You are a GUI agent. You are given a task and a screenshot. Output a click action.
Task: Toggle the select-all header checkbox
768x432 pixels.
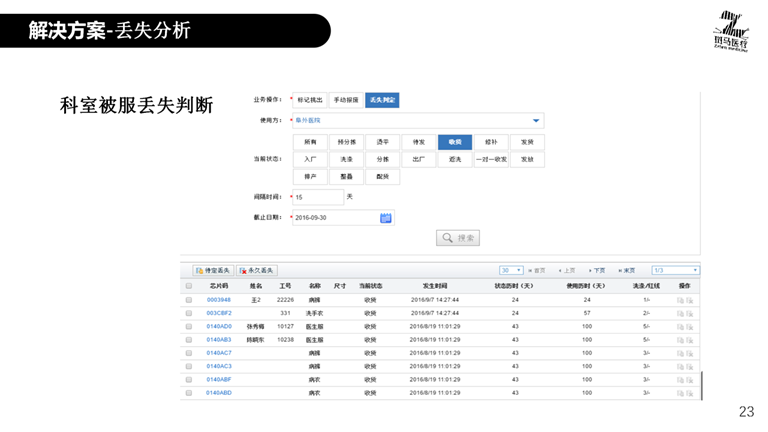[x=189, y=286]
